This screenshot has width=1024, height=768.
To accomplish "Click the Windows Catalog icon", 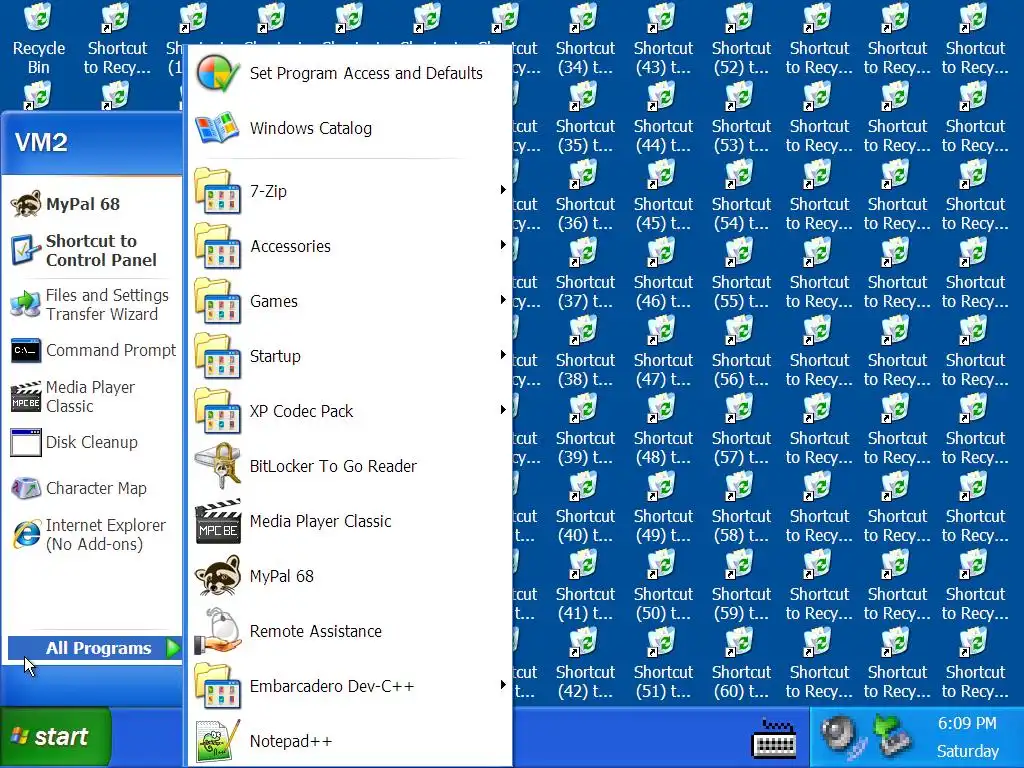I will click(218, 128).
